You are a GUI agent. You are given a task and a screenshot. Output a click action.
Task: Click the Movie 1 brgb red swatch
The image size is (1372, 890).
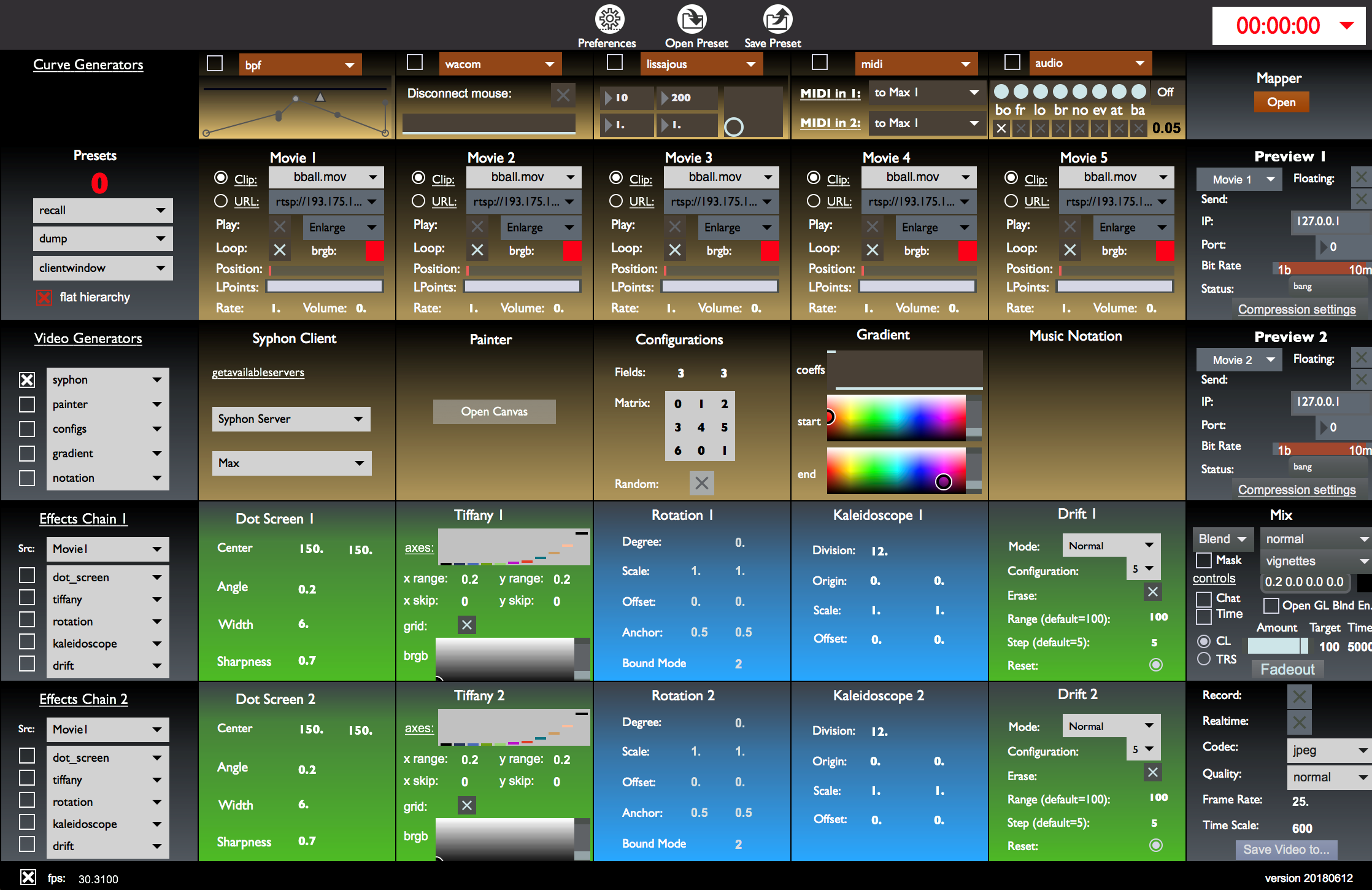click(374, 250)
